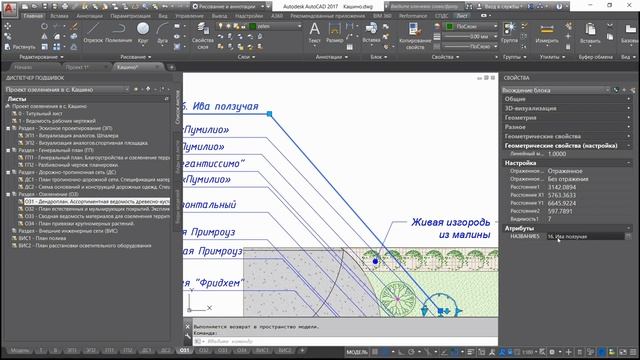This screenshot has width=640, height=360.
Task: Toggle annotation visibility icon in status bar
Action: click(502, 351)
